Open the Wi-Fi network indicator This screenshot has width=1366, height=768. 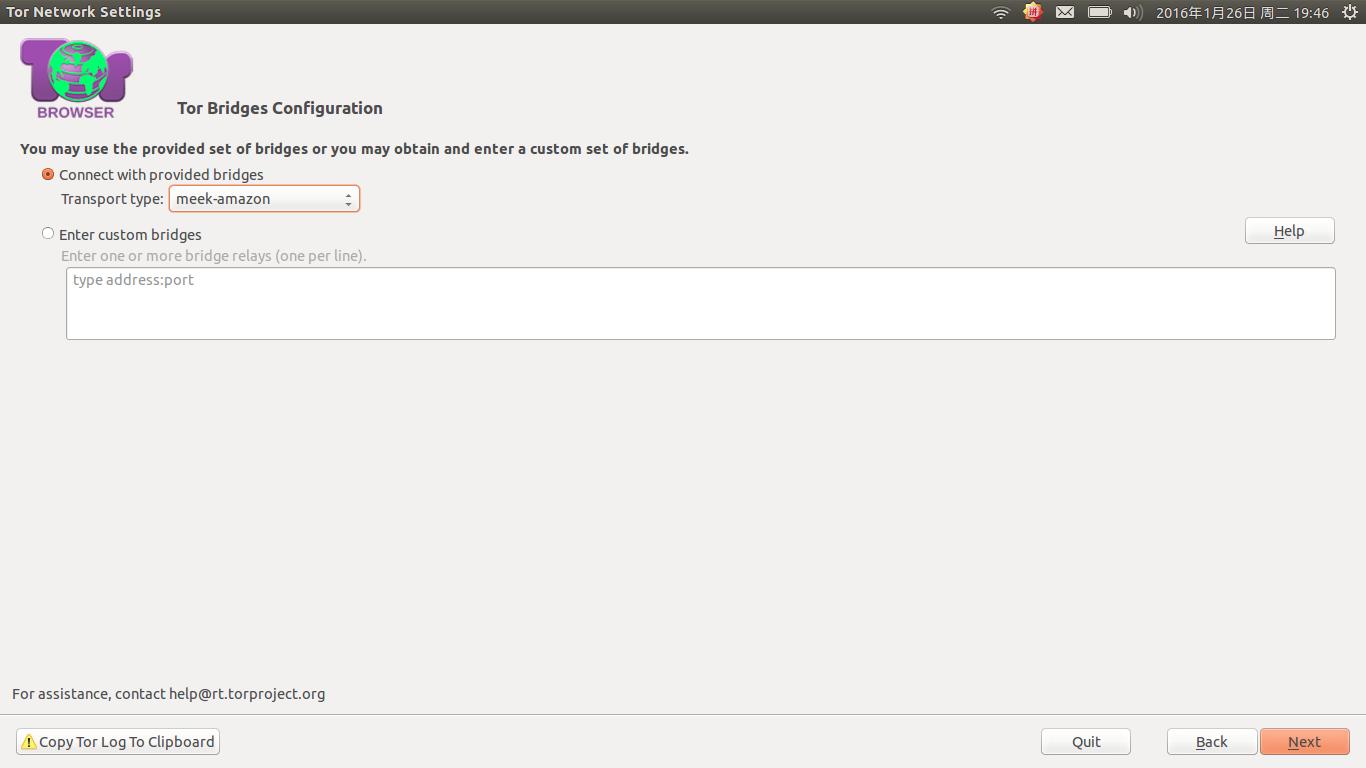[1001, 12]
